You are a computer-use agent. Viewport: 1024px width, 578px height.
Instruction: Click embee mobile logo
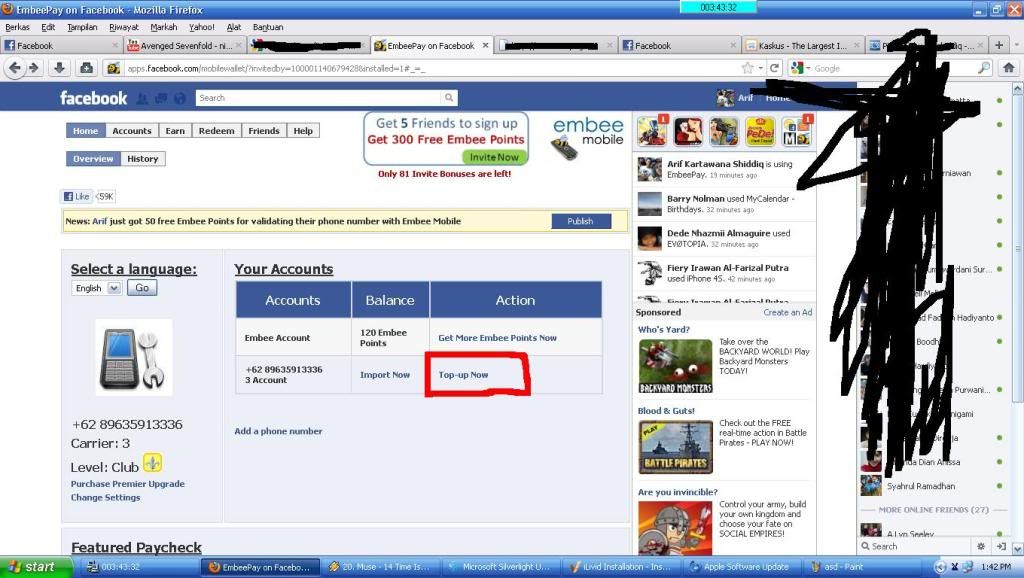coord(586,137)
